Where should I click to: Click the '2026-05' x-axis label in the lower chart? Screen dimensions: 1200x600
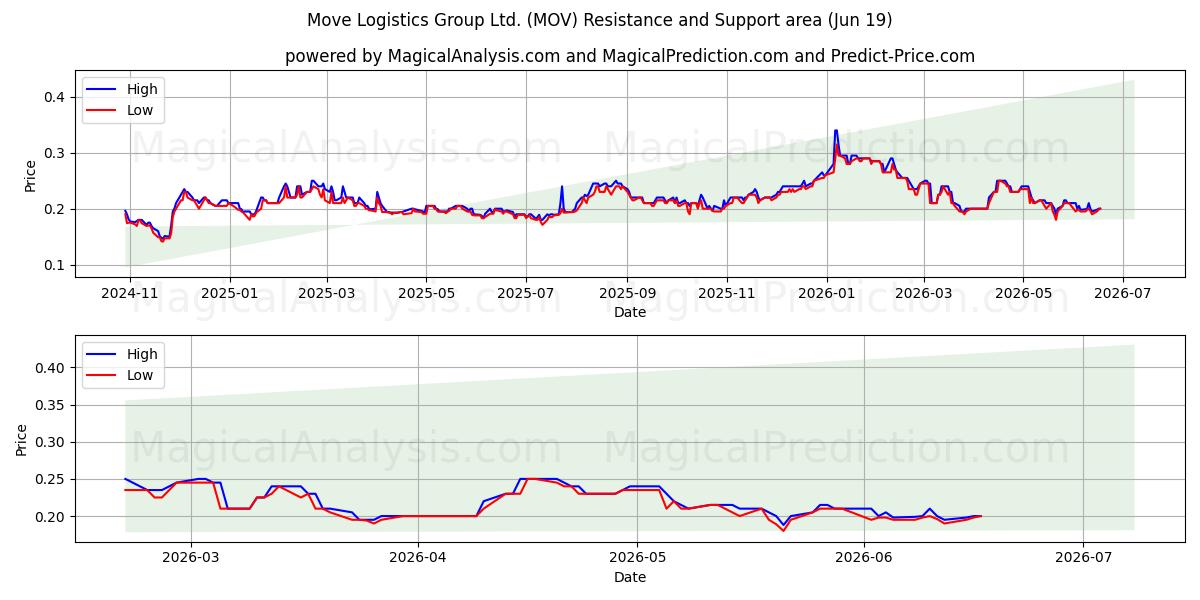[637, 560]
